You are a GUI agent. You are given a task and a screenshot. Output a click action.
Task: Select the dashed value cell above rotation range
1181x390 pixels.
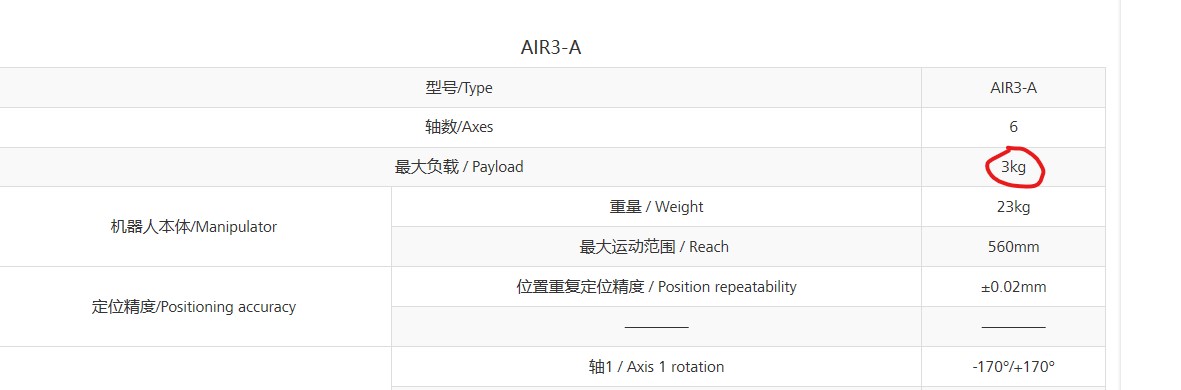tap(1013, 327)
